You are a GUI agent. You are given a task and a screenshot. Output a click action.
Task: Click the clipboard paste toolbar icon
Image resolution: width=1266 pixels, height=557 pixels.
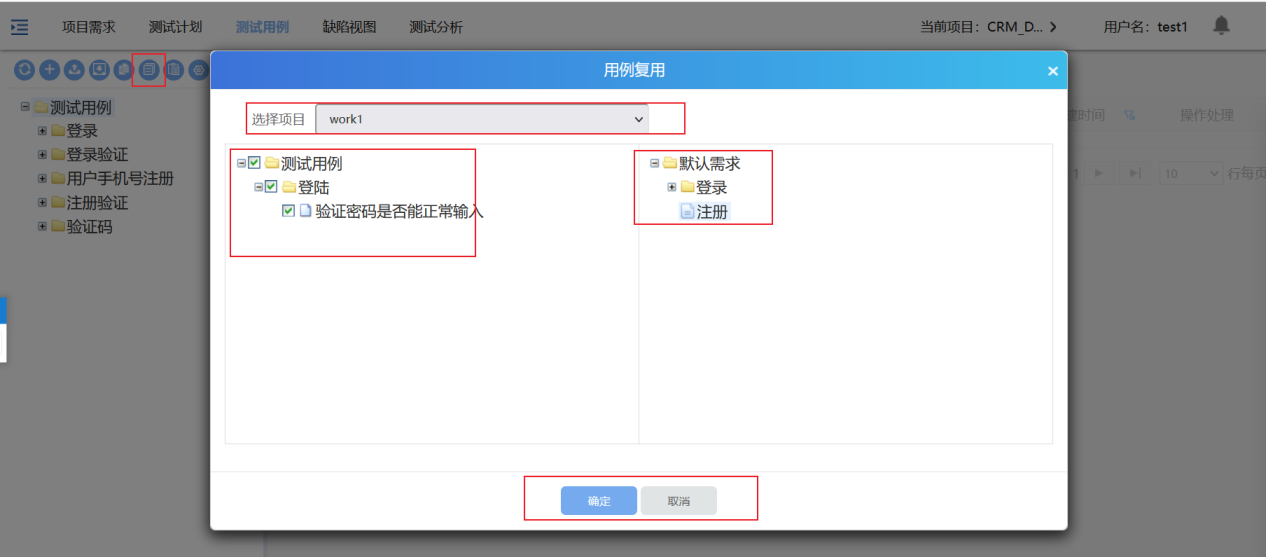pos(174,70)
